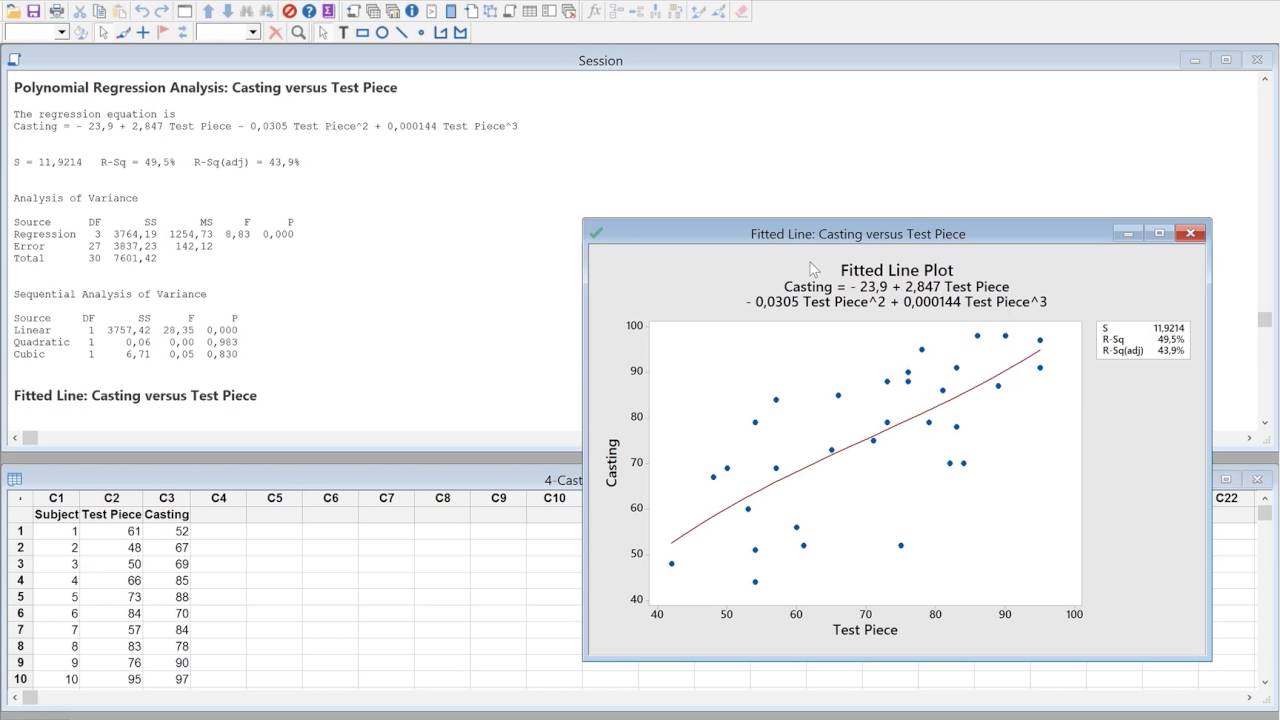The height and width of the screenshot is (720, 1280).
Task: Click the Fitted Line Plot title text
Action: click(x=896, y=270)
